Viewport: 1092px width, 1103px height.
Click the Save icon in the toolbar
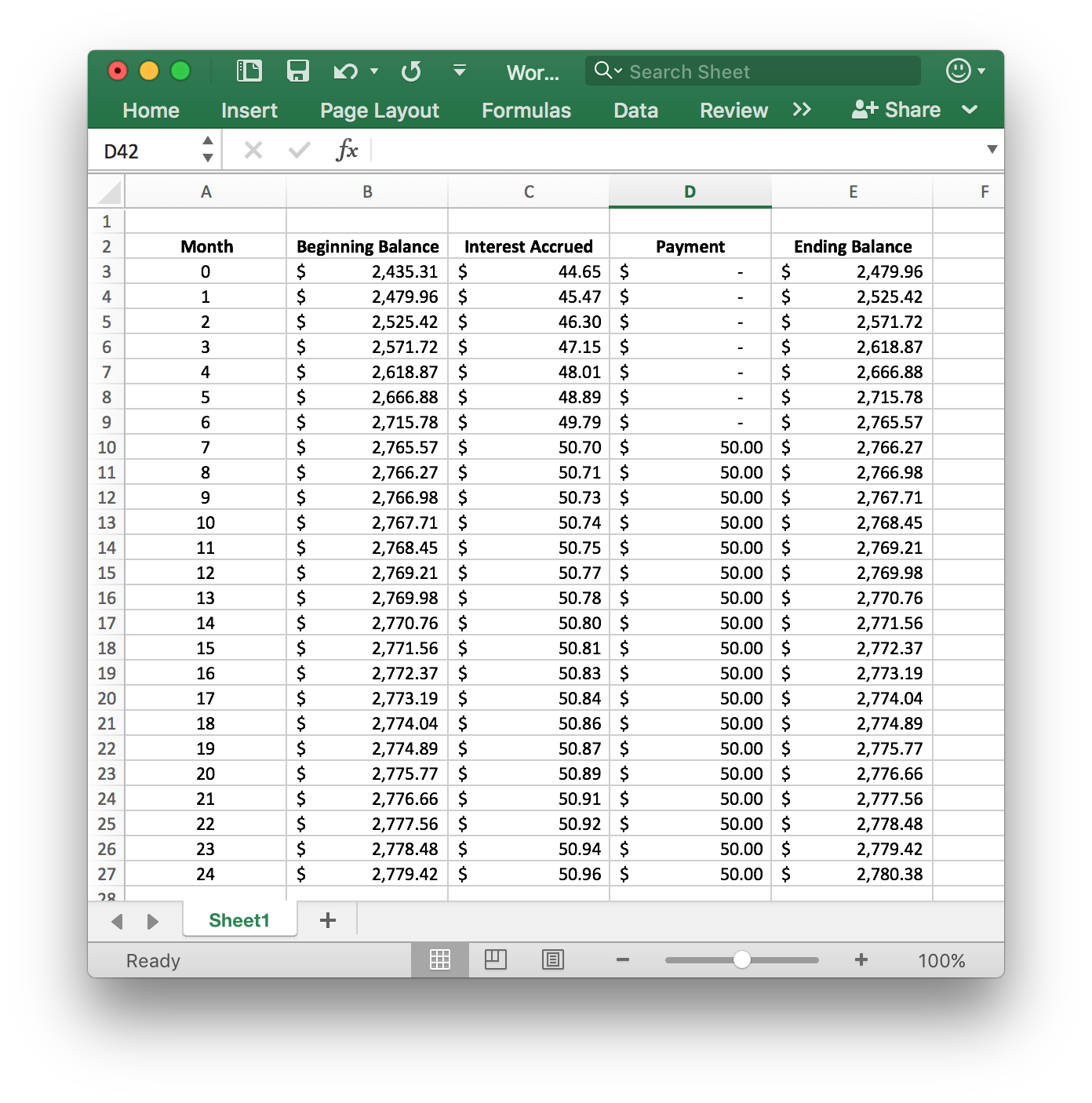click(x=298, y=71)
